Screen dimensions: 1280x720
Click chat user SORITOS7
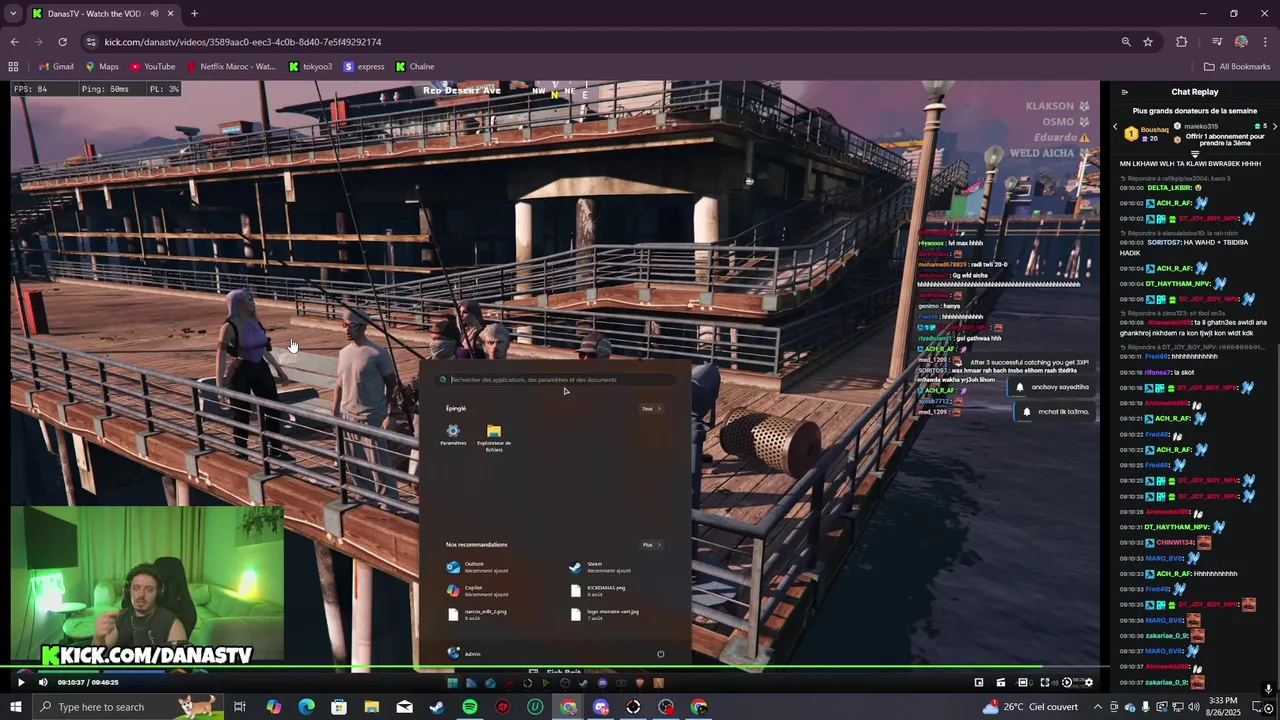1163,243
